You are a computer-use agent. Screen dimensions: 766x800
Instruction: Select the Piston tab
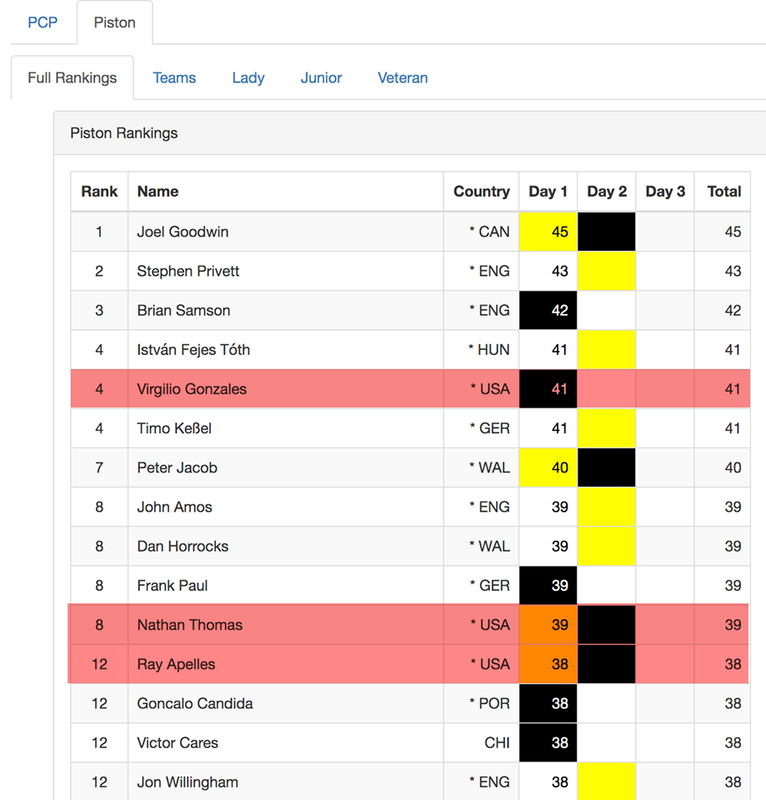pyautogui.click(x=115, y=22)
